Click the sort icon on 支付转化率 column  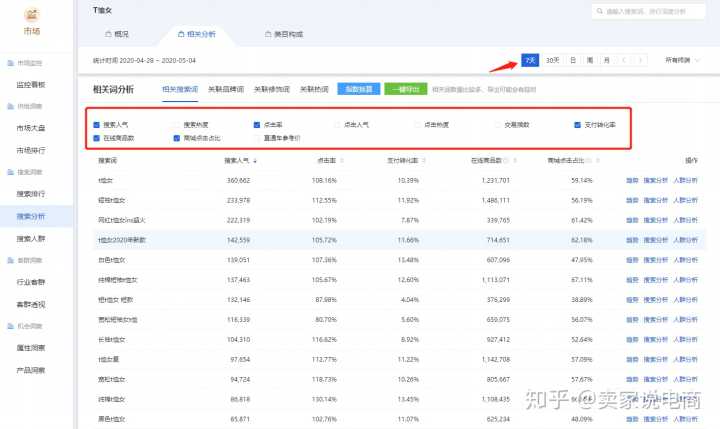(424, 161)
